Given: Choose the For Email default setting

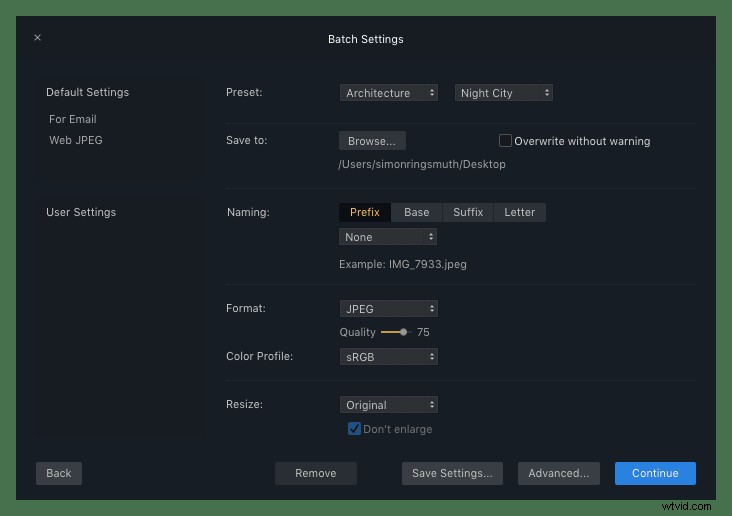Looking at the screenshot, I should [73, 119].
